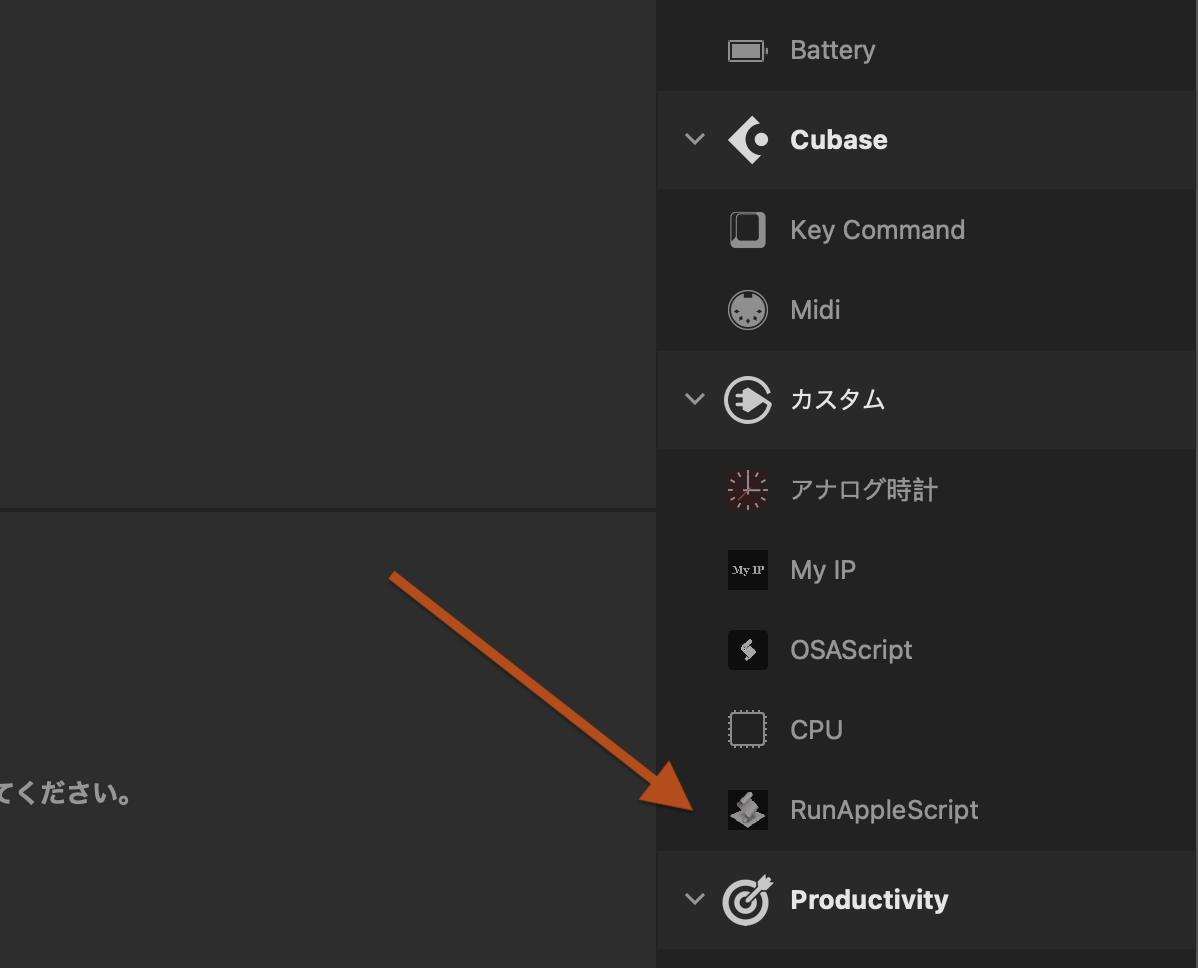Click the OSAScript icon
Image resolution: width=1198 pixels, height=968 pixels.
pyautogui.click(x=747, y=650)
